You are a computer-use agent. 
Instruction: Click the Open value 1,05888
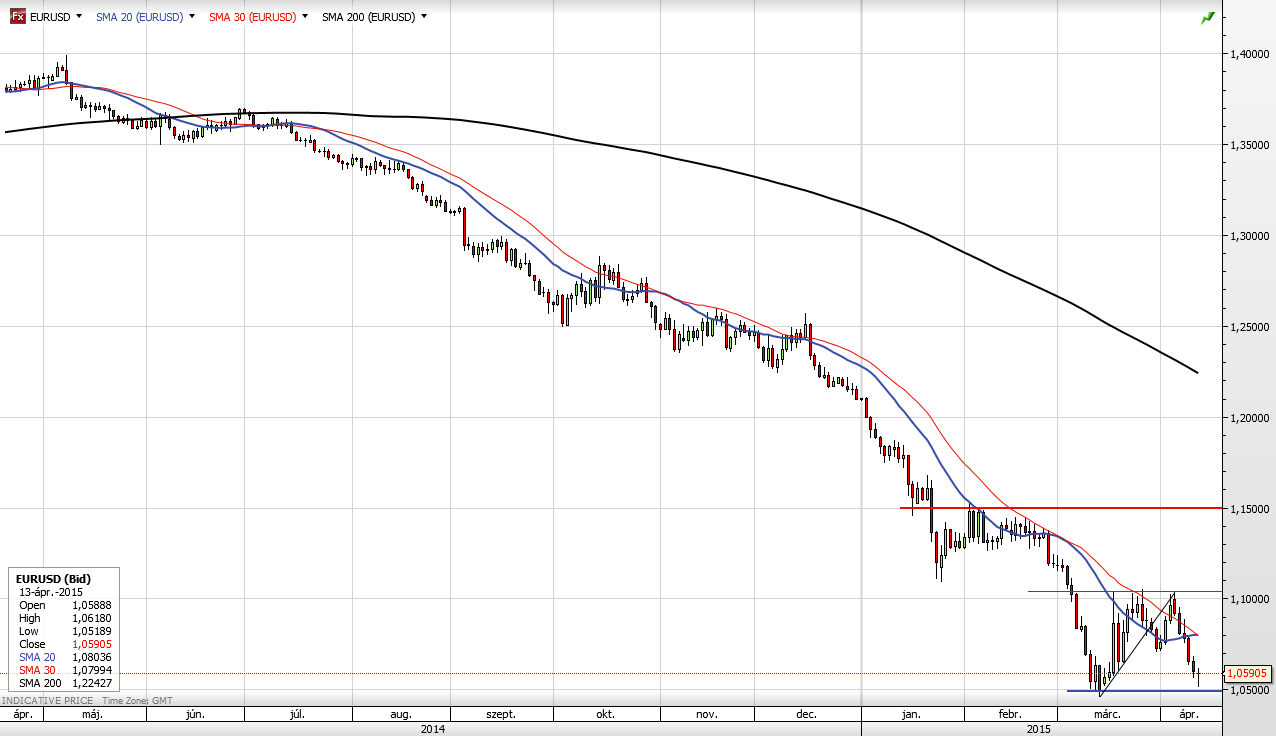click(92, 605)
